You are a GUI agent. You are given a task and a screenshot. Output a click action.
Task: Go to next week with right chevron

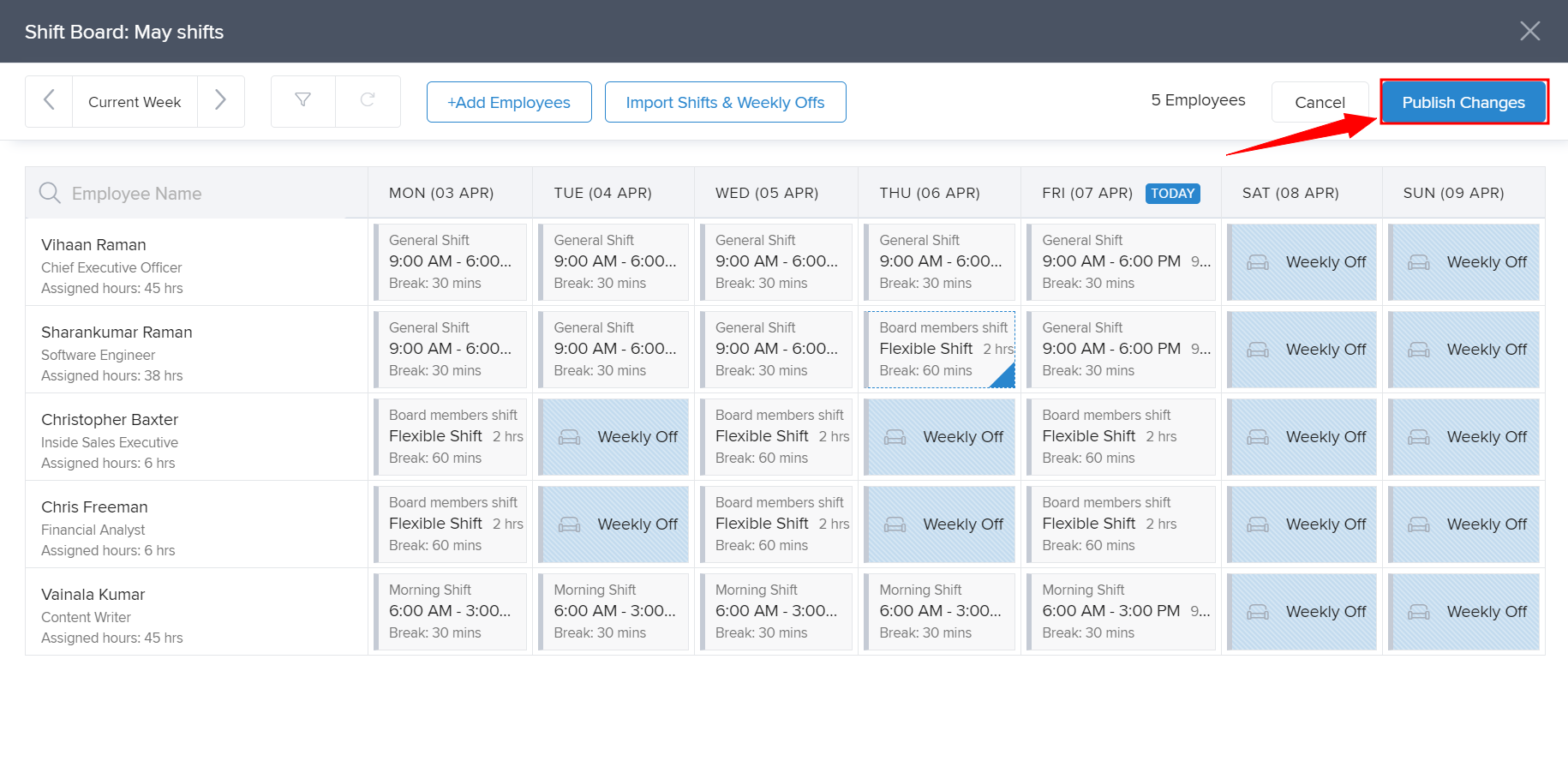tap(220, 101)
